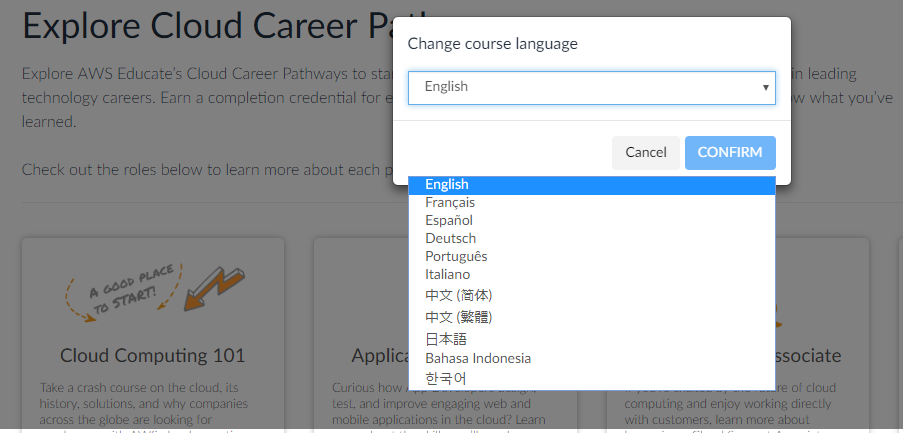Click the dropdown arrow of language selector

pos(766,88)
